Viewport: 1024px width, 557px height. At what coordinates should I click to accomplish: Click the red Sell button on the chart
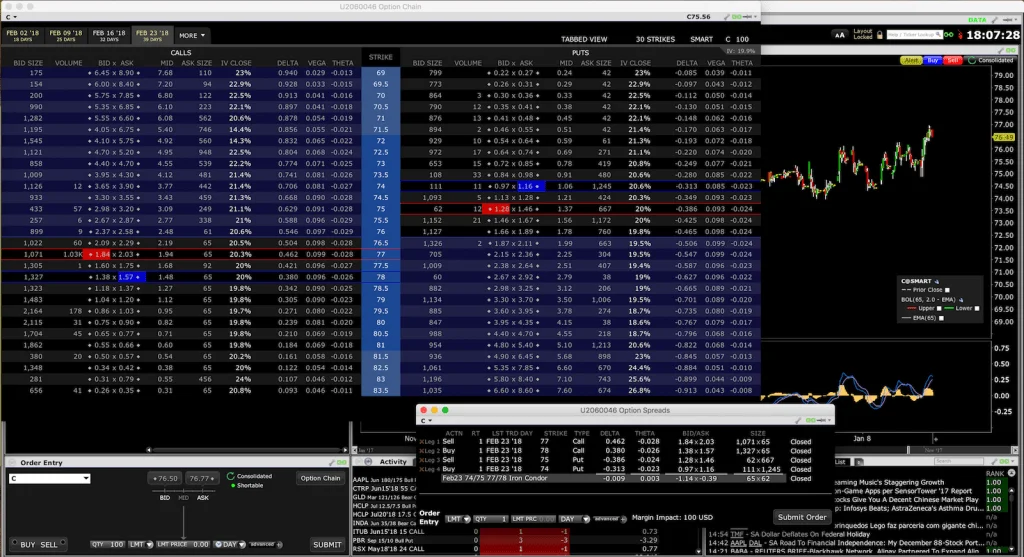click(953, 61)
